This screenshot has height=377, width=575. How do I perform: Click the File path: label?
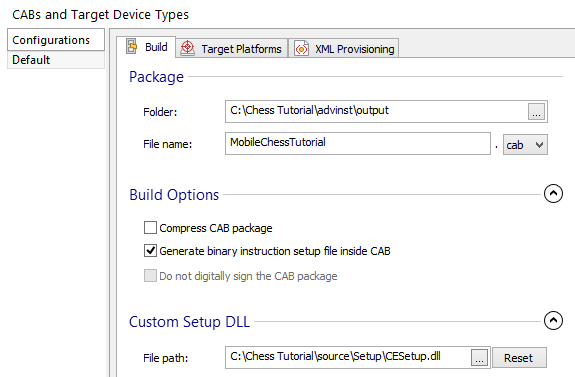tap(165, 358)
